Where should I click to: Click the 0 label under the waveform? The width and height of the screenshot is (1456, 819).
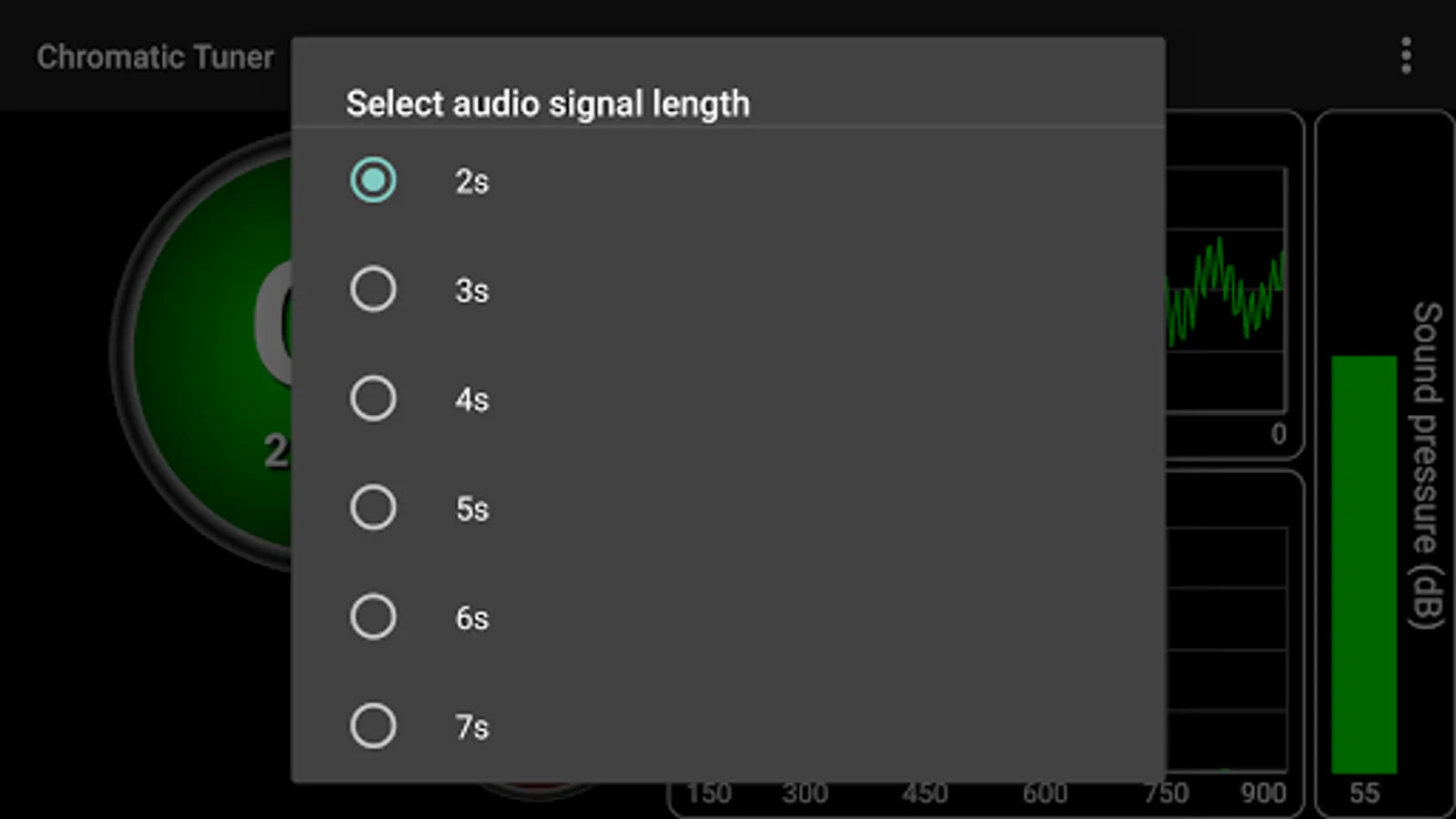[1279, 434]
